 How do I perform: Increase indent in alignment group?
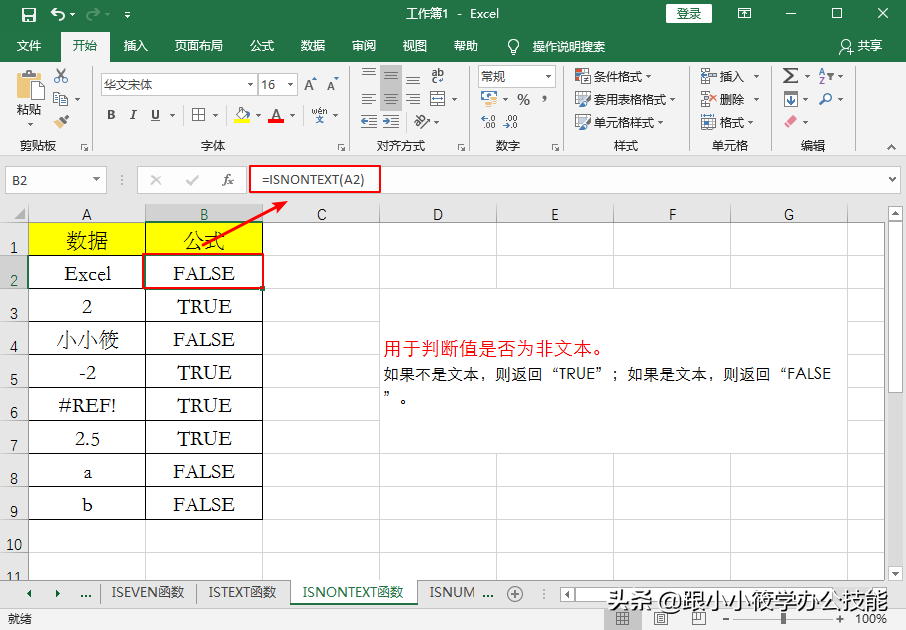coord(391,121)
